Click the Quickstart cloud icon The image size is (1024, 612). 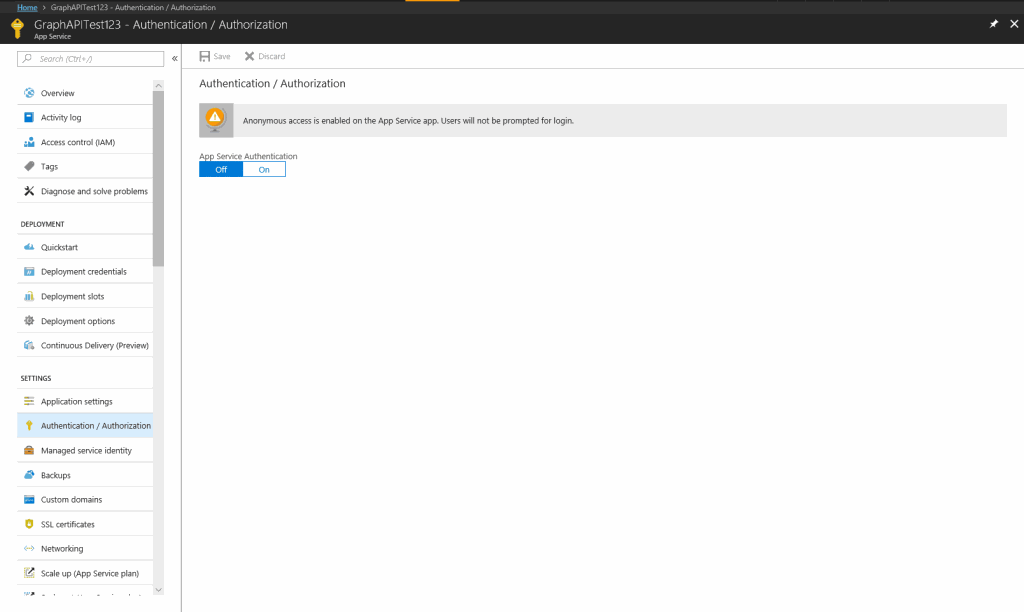point(29,247)
